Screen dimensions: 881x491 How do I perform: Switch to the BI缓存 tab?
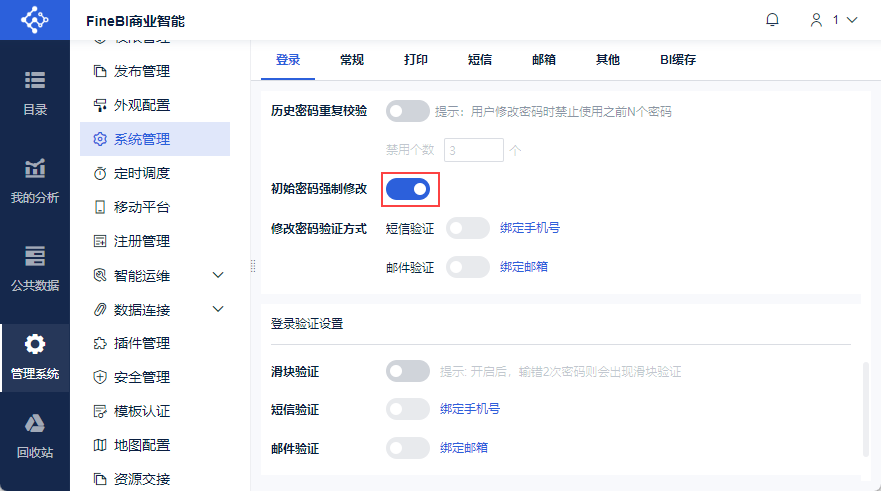point(677,60)
